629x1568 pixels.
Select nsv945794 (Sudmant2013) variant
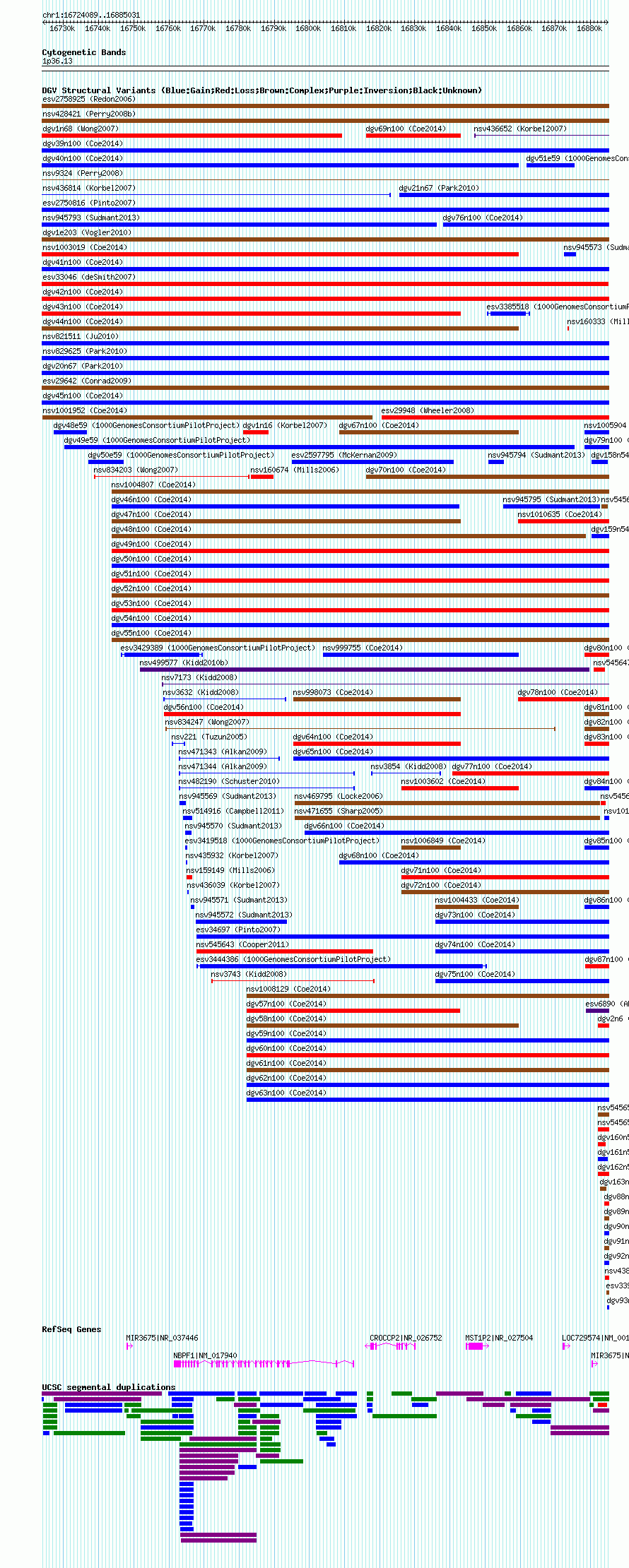point(537,456)
